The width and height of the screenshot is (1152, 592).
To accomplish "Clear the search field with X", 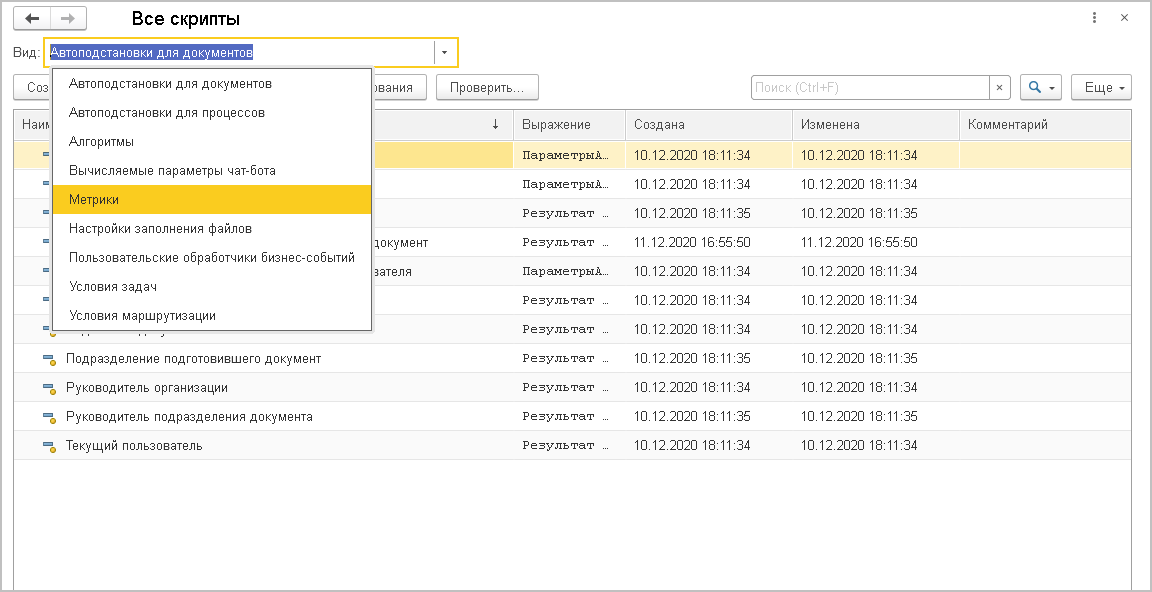I will (x=999, y=88).
